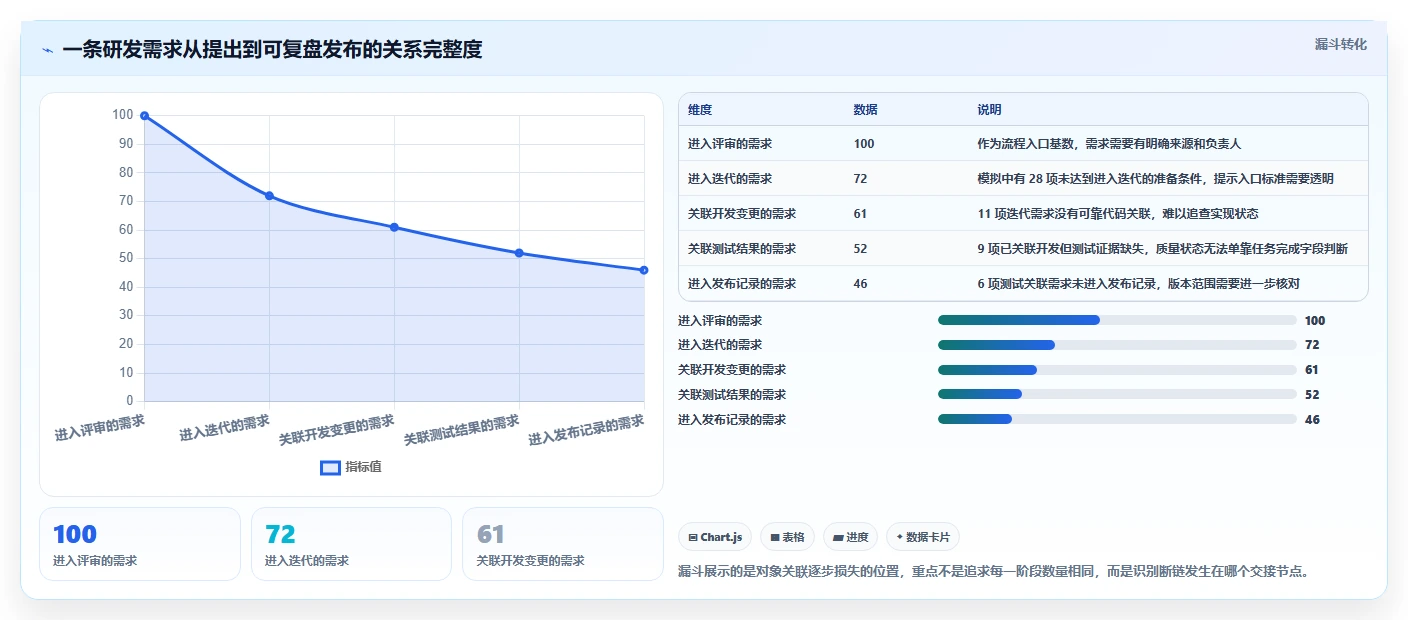Open the data card showing 61
1408x620 pixels.
563,544
